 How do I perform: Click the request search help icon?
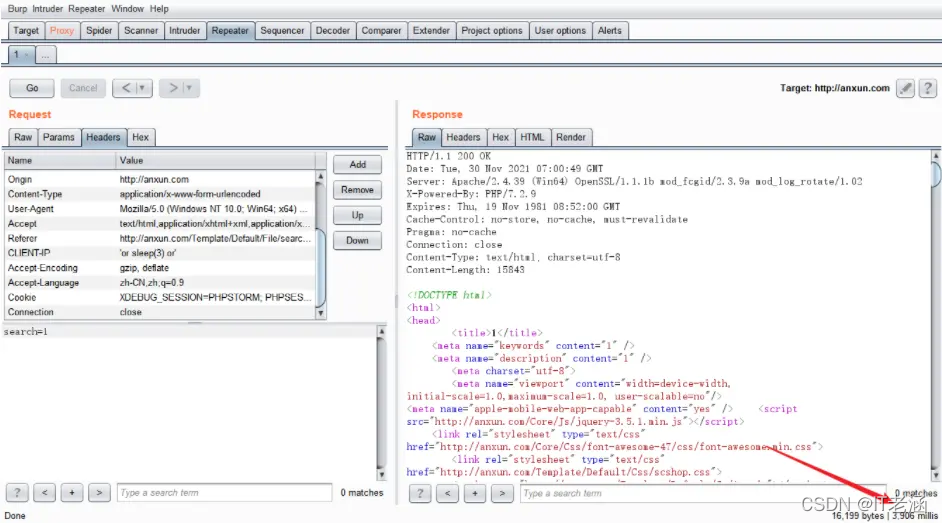tap(17, 493)
